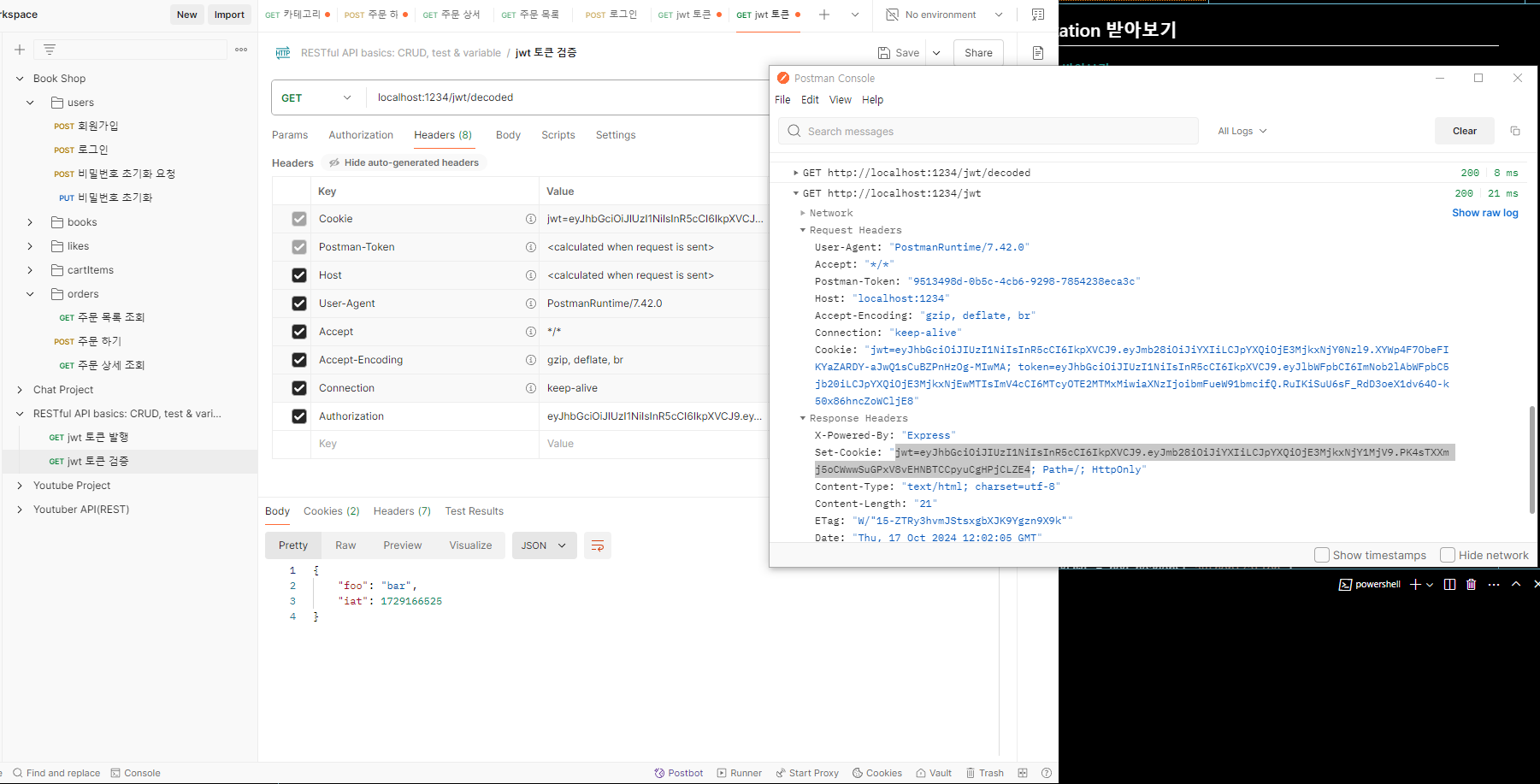The width and height of the screenshot is (1540, 784).
Task: Click the Save disk icon
Action: (x=884, y=53)
